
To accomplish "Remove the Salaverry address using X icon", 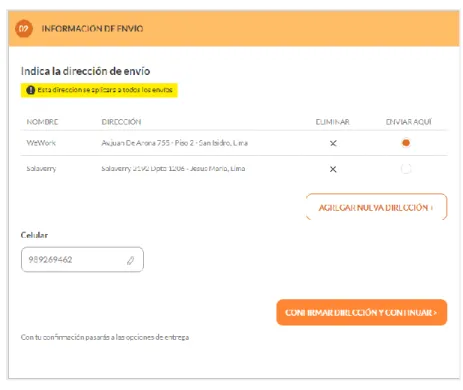I will point(333,169).
